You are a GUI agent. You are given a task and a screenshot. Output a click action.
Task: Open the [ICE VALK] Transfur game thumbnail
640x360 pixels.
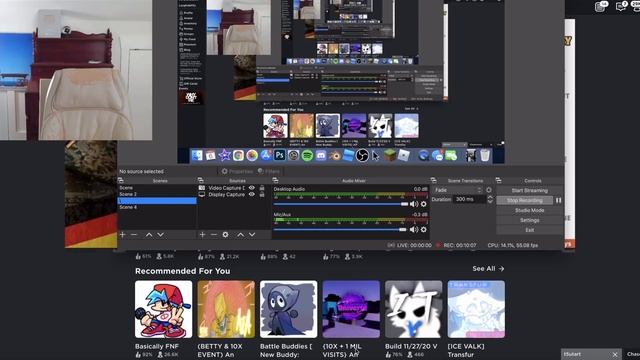click(x=476, y=309)
